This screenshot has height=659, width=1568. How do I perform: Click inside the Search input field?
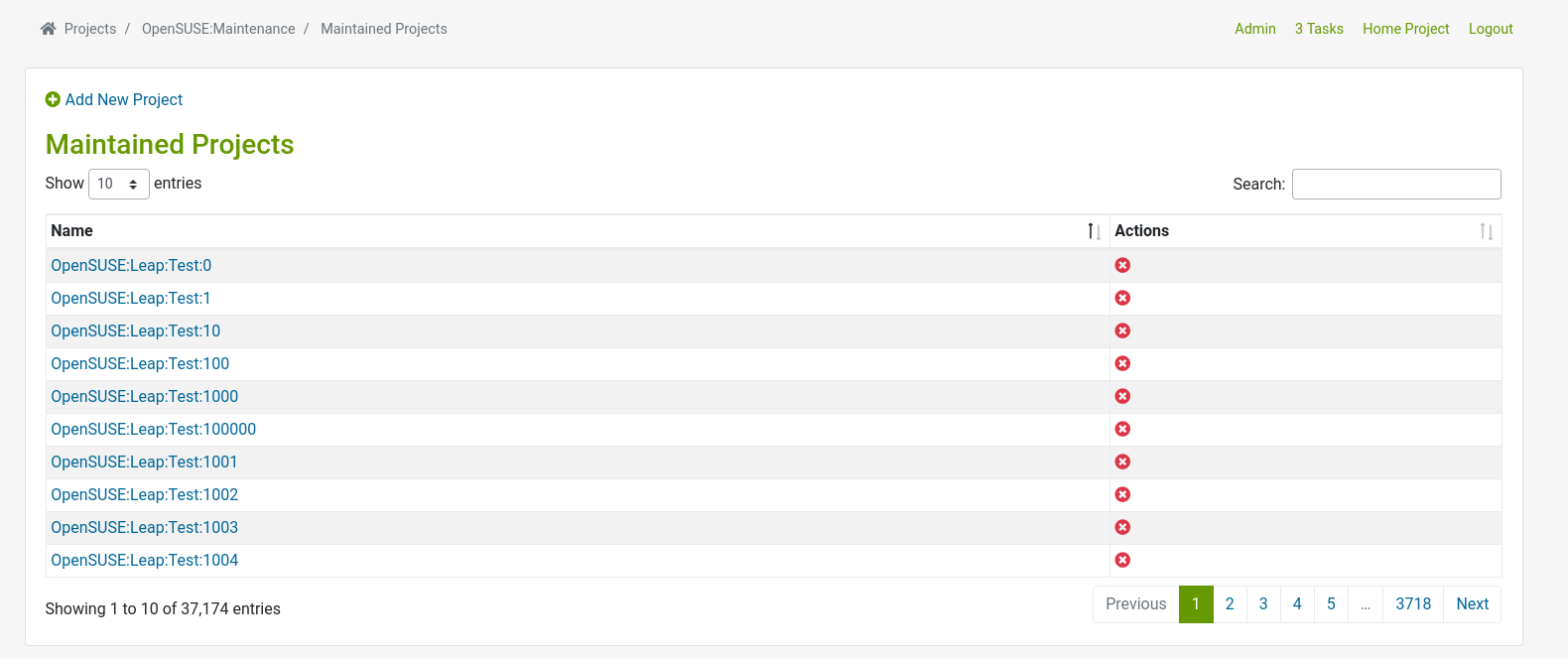(1395, 184)
